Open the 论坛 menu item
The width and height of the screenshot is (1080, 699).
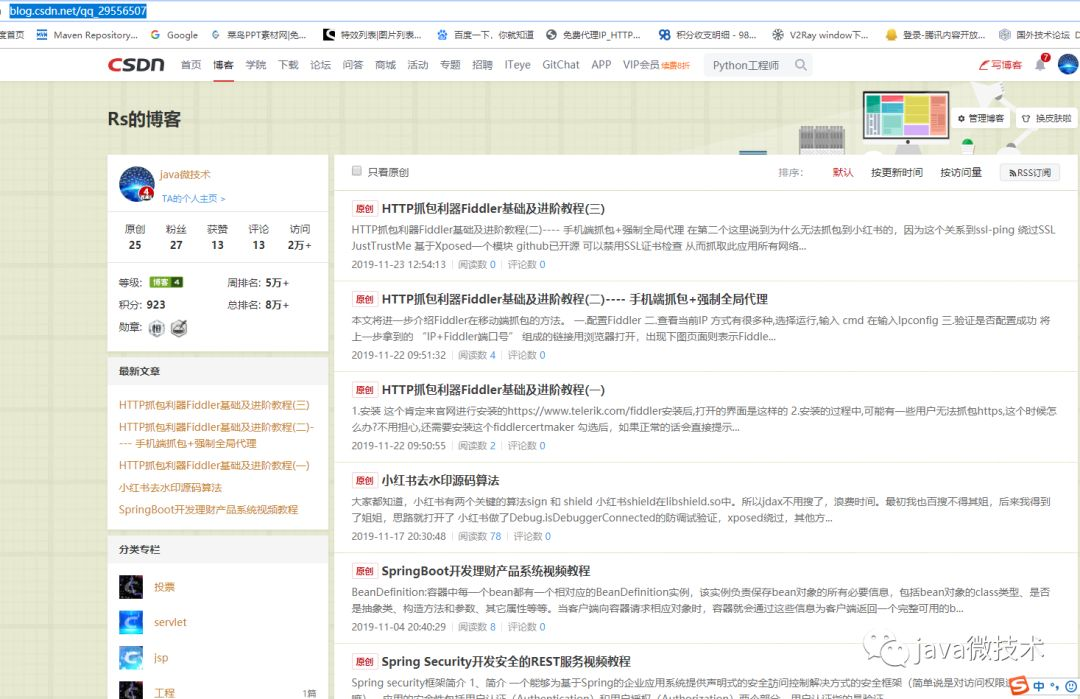[x=320, y=63]
